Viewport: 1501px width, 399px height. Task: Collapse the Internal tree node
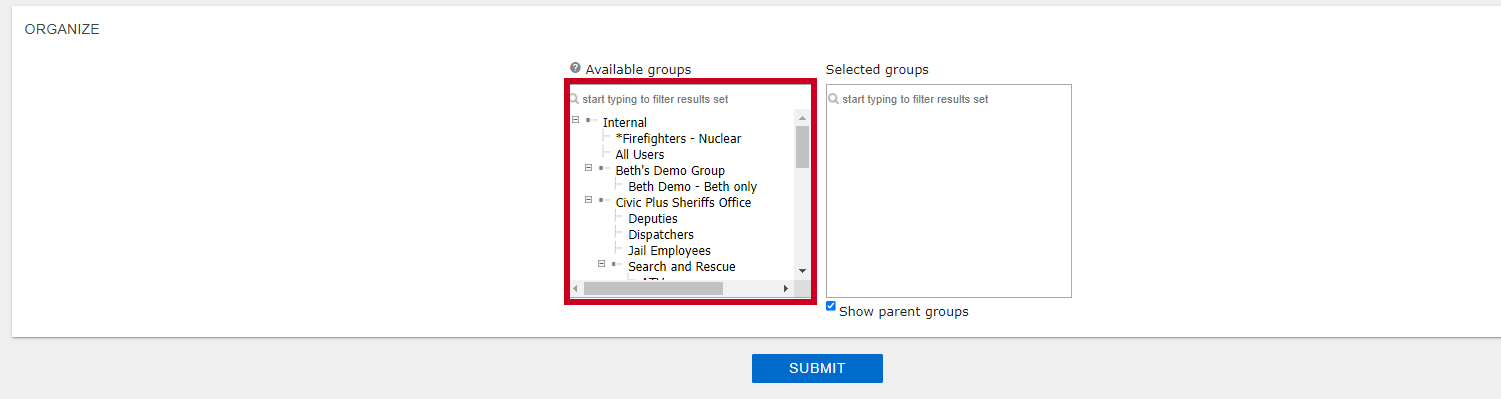pyautogui.click(x=575, y=120)
